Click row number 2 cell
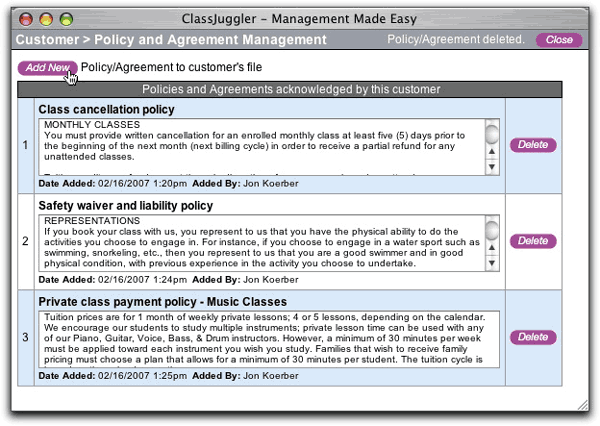600x426 pixels. [26, 242]
